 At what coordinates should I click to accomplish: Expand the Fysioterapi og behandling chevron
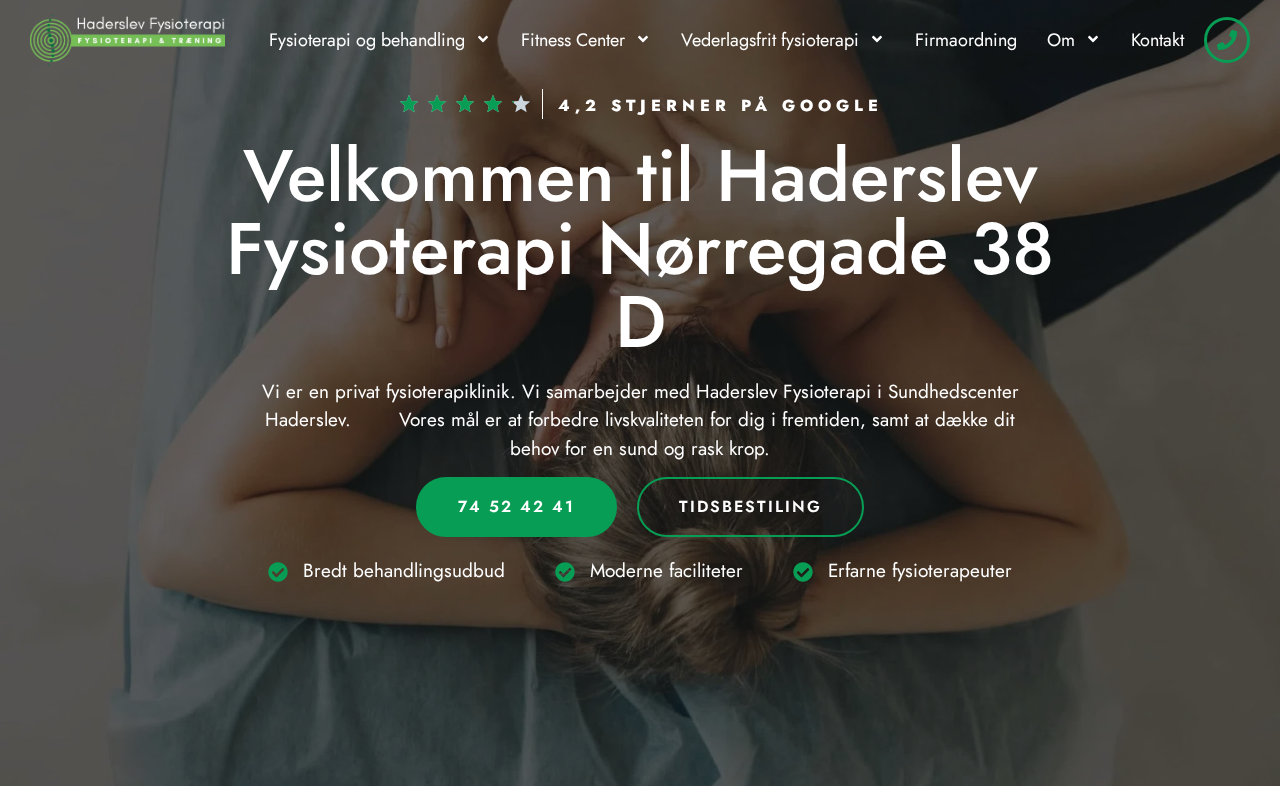pos(483,39)
